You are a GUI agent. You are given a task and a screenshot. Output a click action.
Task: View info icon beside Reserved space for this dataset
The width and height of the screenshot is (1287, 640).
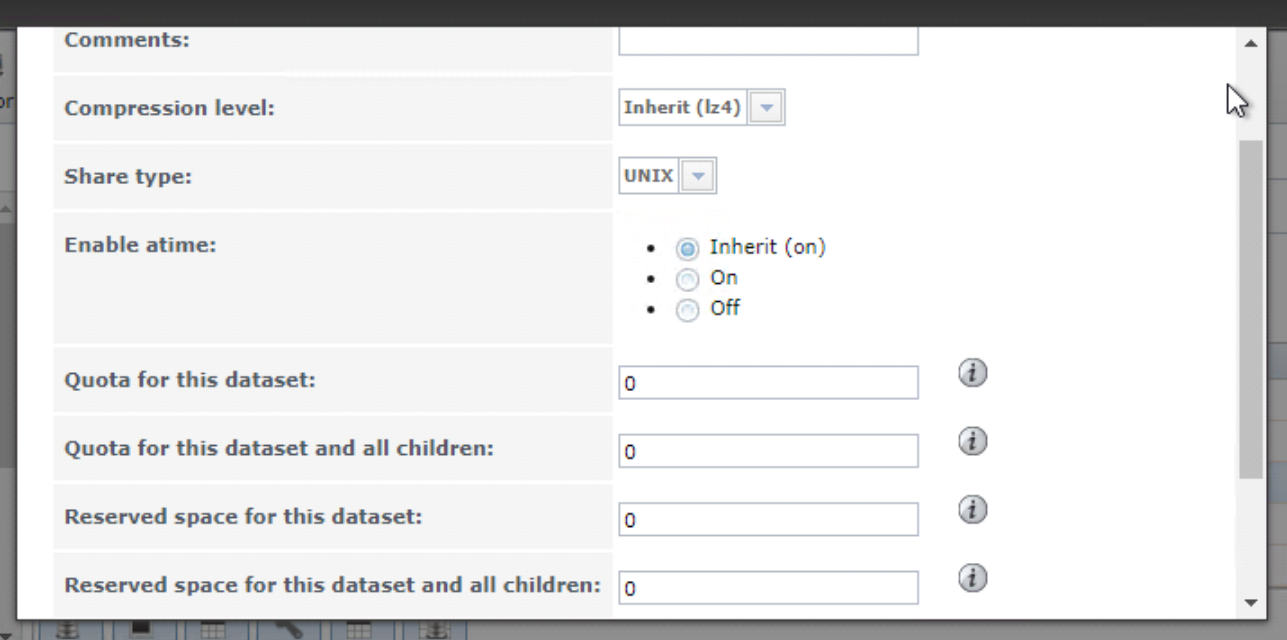(973, 510)
